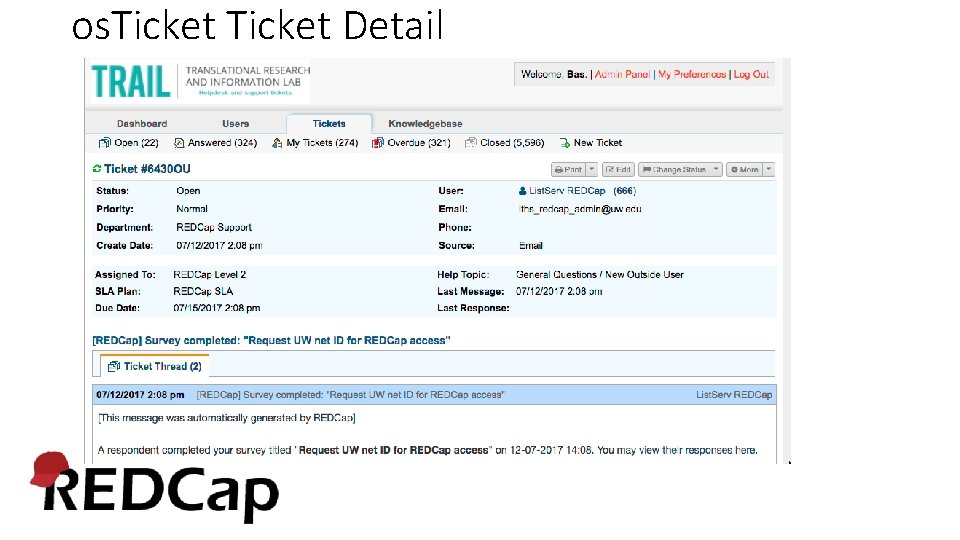Click the Closed tickets icon

470,143
